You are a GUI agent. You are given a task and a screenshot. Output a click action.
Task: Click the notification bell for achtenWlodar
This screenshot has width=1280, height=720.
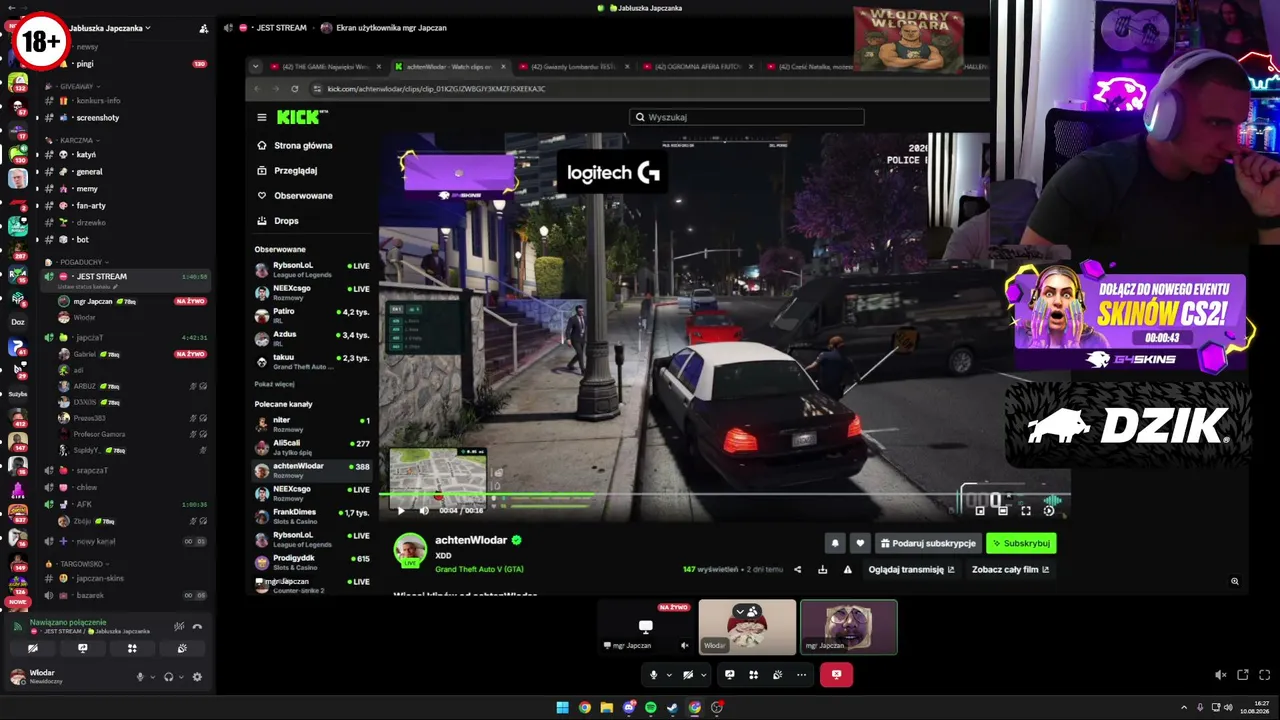[835, 543]
